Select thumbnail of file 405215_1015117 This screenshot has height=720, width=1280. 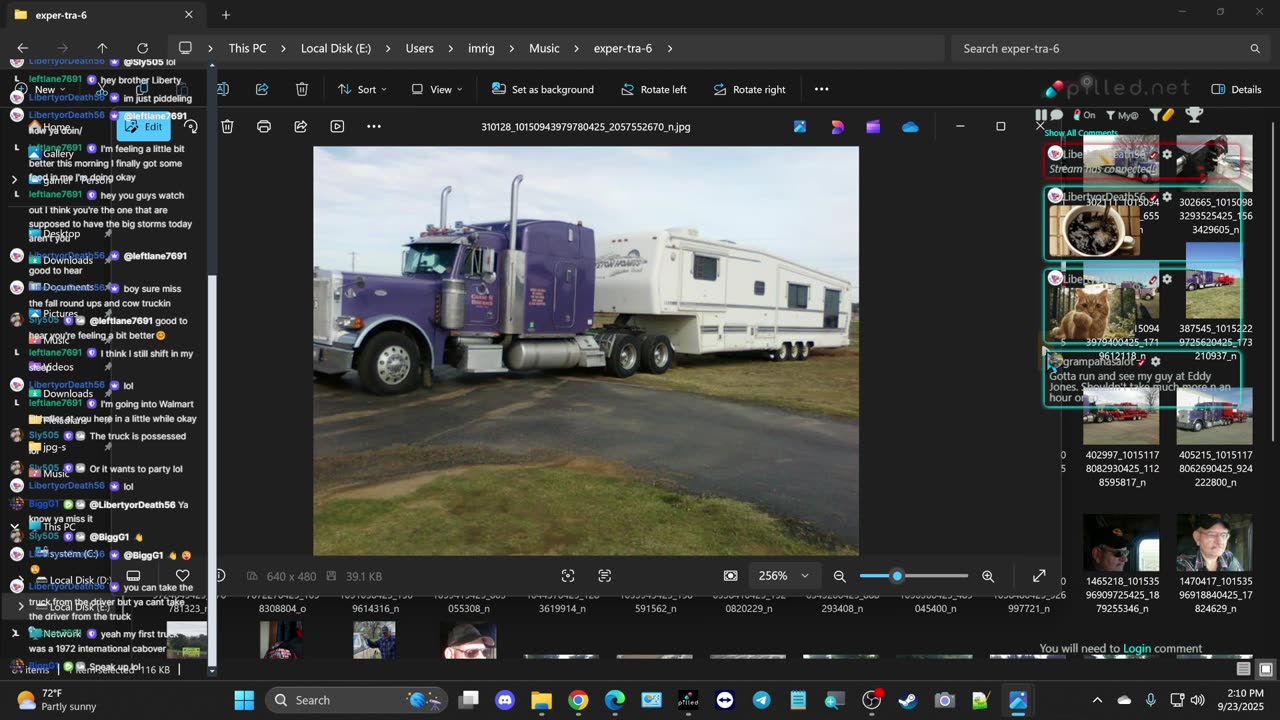(x=1214, y=416)
